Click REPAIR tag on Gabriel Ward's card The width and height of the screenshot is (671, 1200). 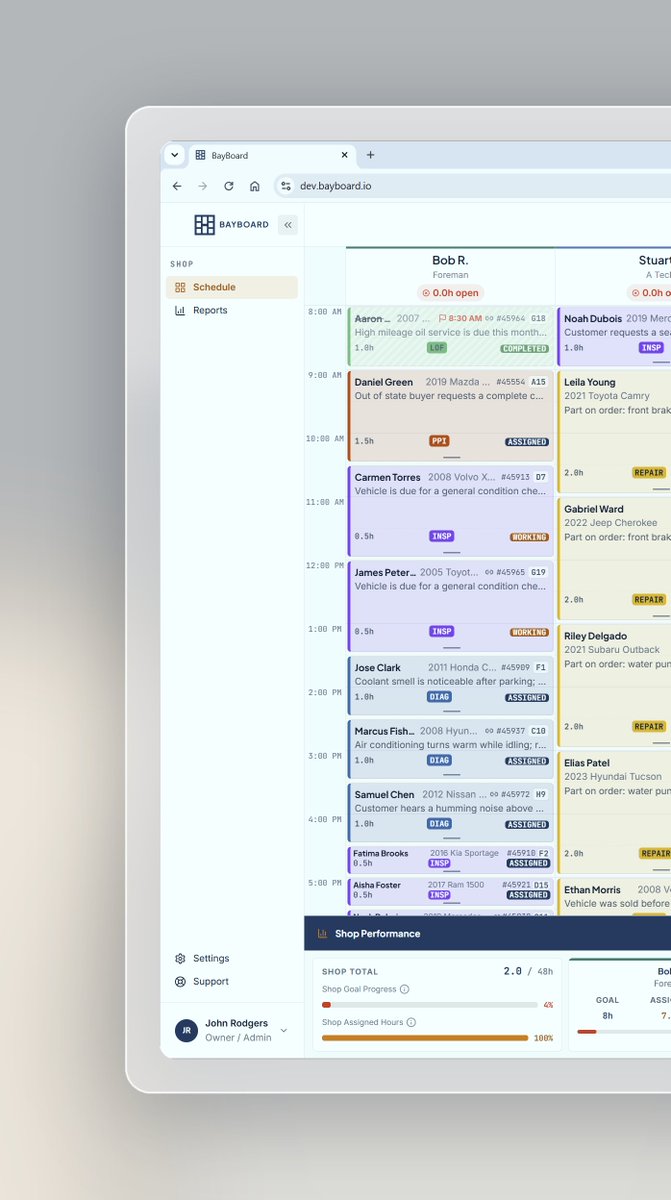coord(649,600)
